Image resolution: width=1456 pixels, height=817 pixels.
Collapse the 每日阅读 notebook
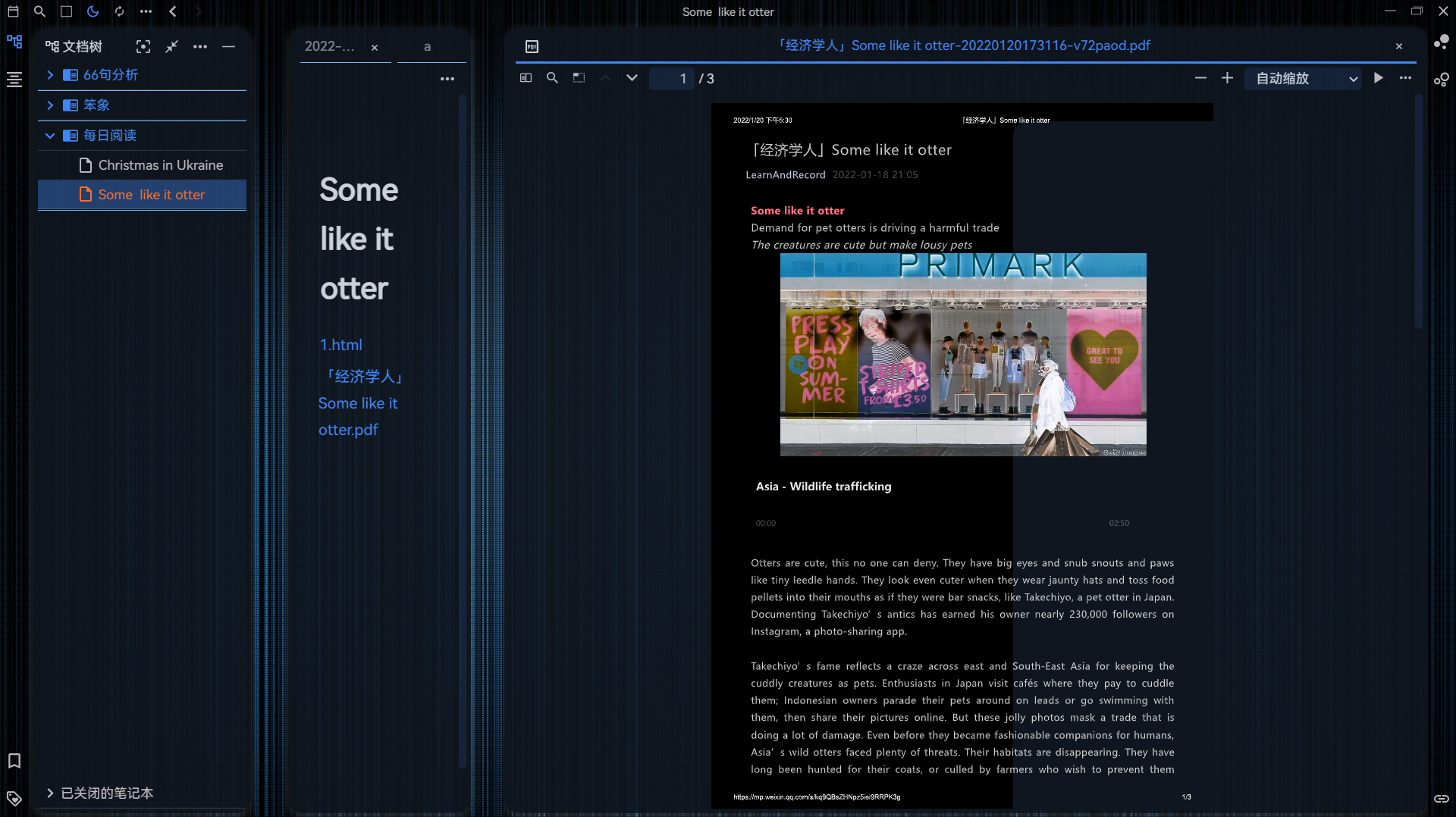tap(50, 136)
